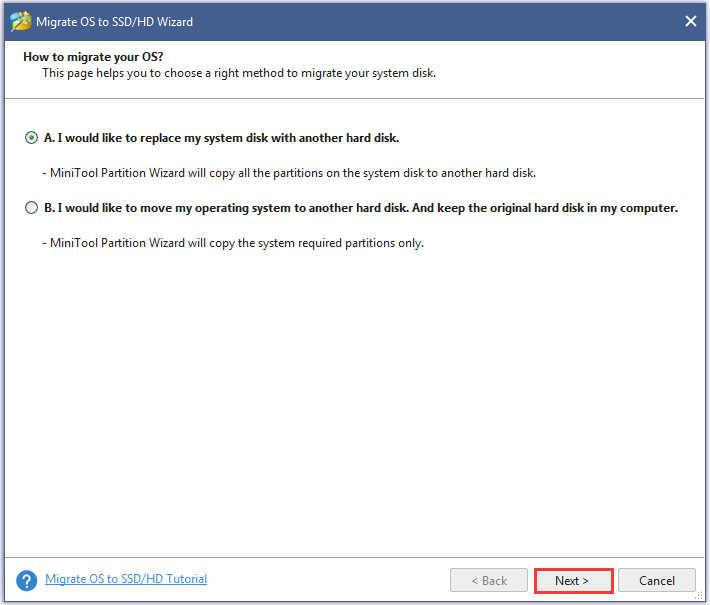Screen dimensions: 710x605
Task: Click the blue help question mark icon
Action: [x=27, y=581]
